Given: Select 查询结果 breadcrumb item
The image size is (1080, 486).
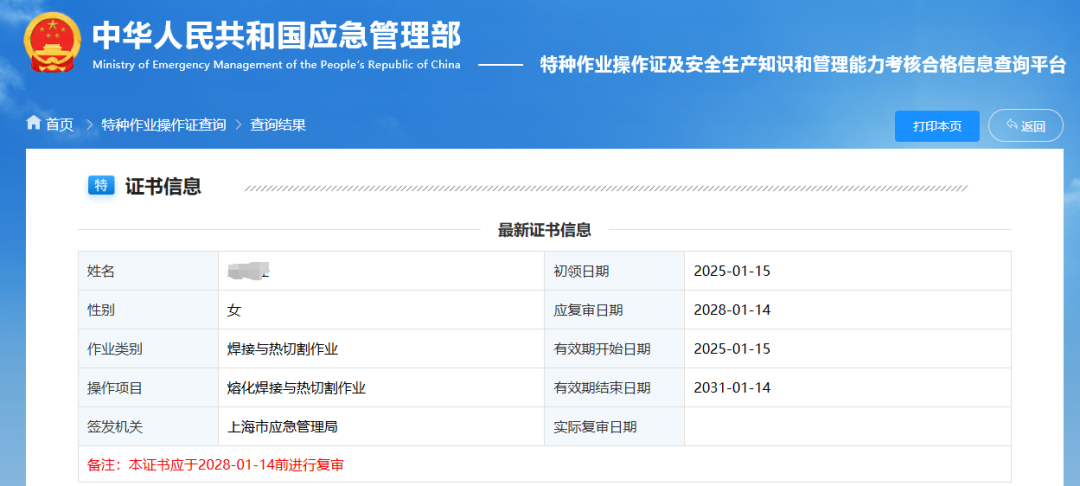Looking at the screenshot, I should coord(278,125).
